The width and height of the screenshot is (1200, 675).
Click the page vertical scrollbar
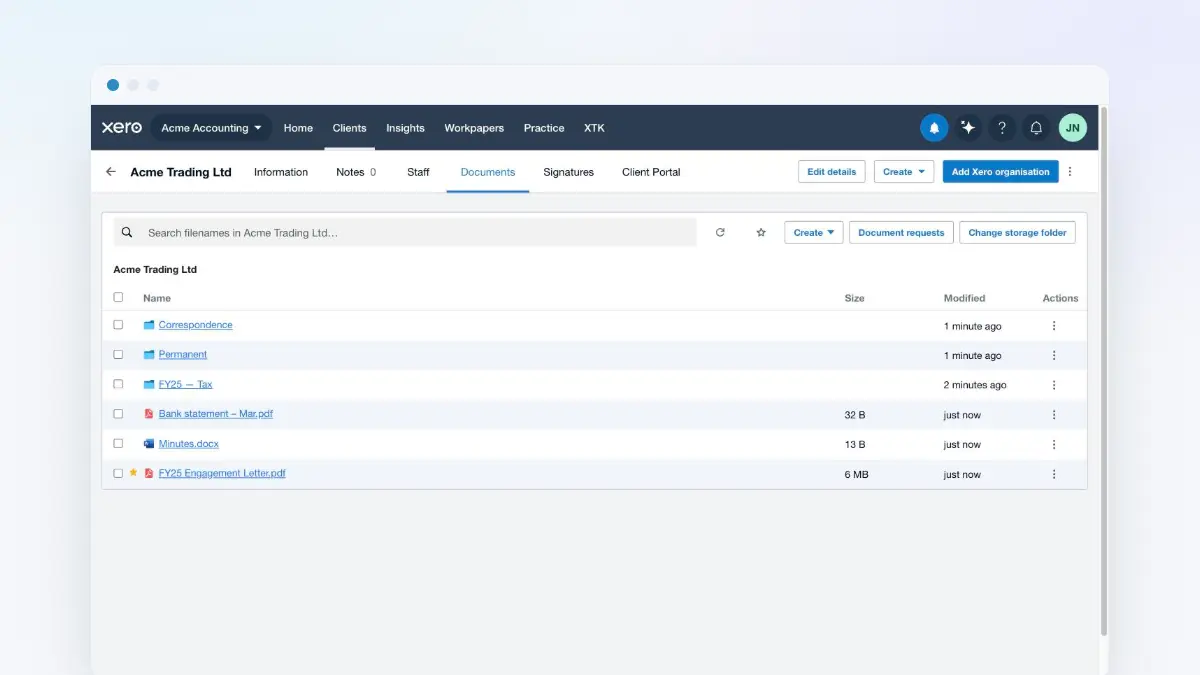[1104, 370]
